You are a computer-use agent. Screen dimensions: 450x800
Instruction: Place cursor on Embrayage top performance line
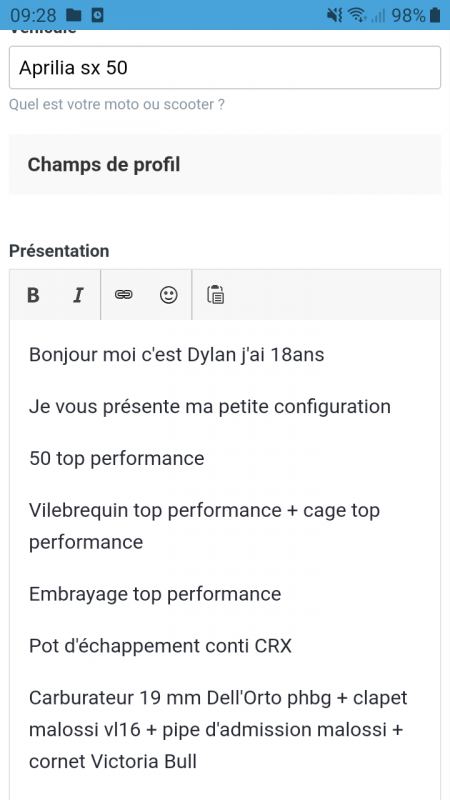[x=155, y=594]
